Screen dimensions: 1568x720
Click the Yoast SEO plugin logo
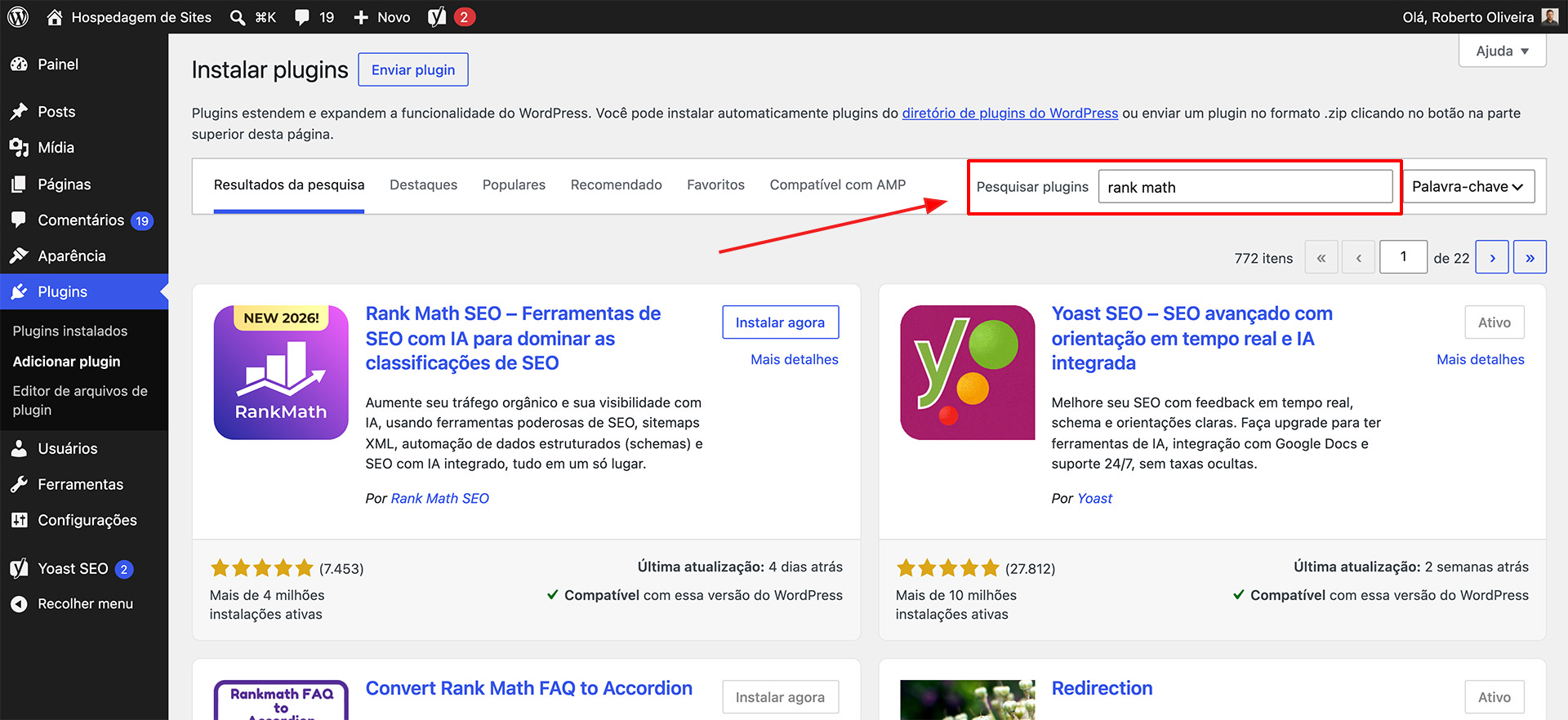(x=967, y=372)
